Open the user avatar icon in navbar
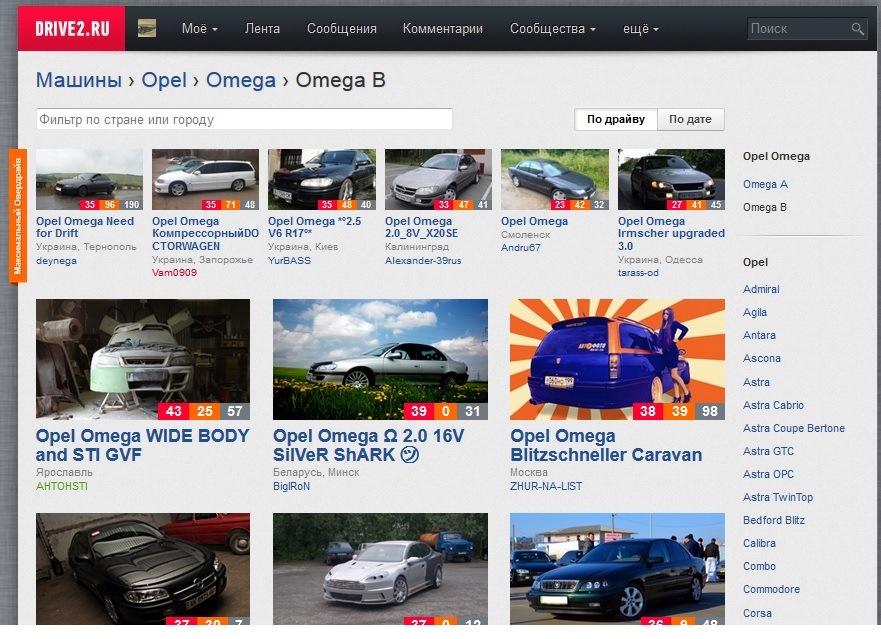The image size is (881, 639). point(147,28)
